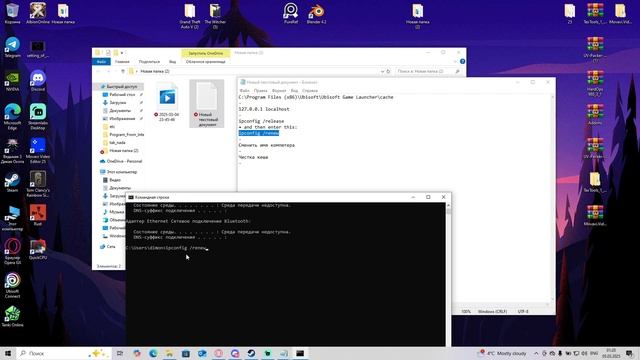The height and width of the screenshot is (360, 640).
Task: Open the Файл menu in Notepad
Action: (x=244, y=90)
